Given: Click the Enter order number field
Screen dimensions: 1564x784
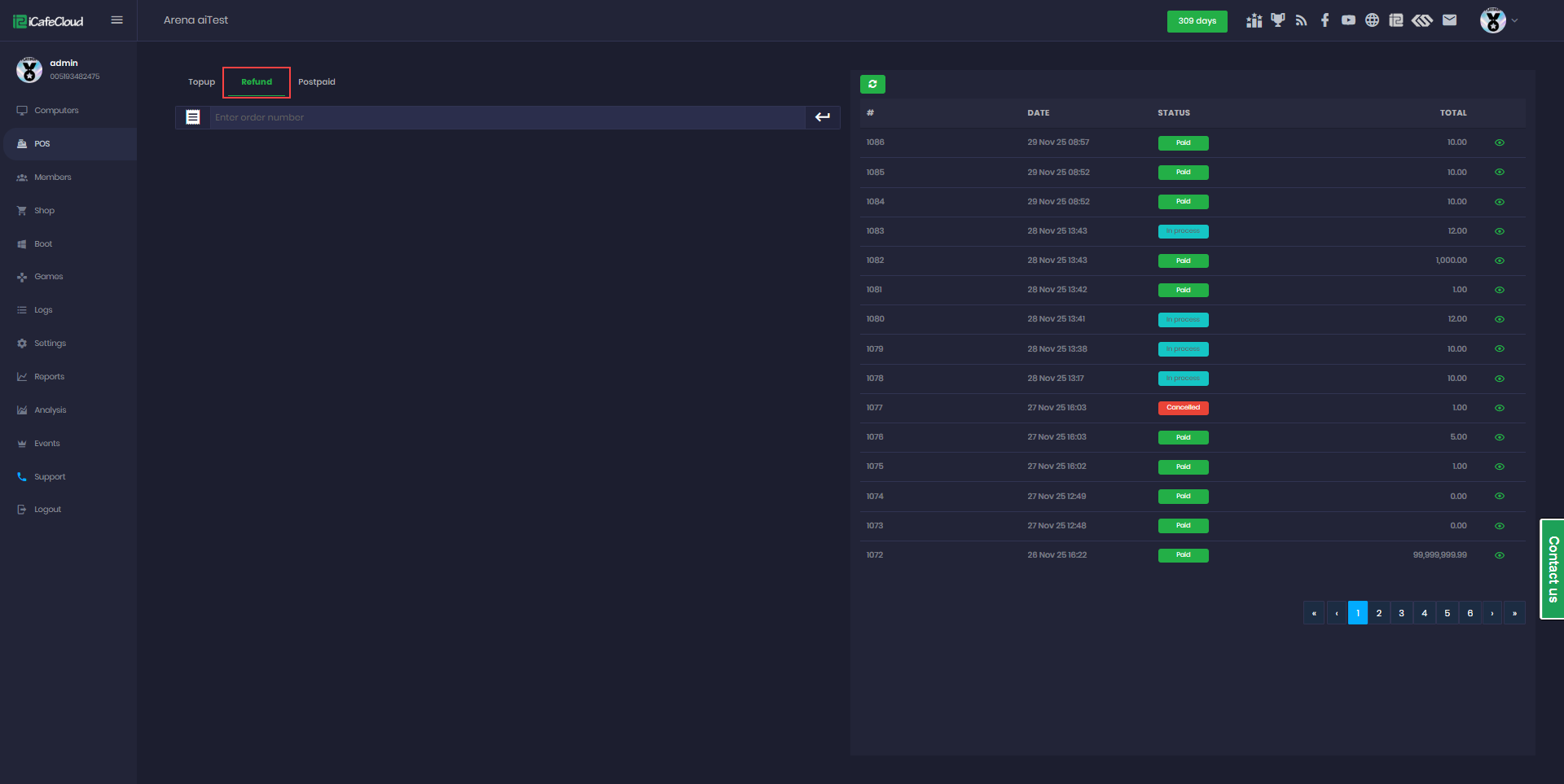Looking at the screenshot, I should point(507,117).
